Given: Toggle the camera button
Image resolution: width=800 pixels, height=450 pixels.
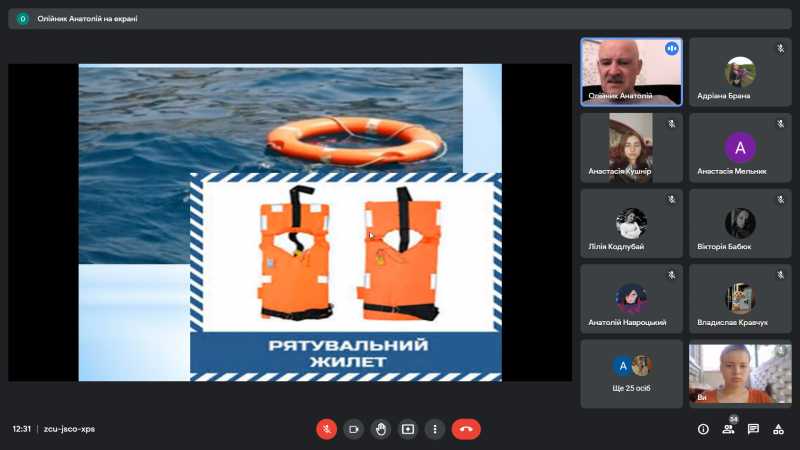Looking at the screenshot, I should (x=354, y=429).
